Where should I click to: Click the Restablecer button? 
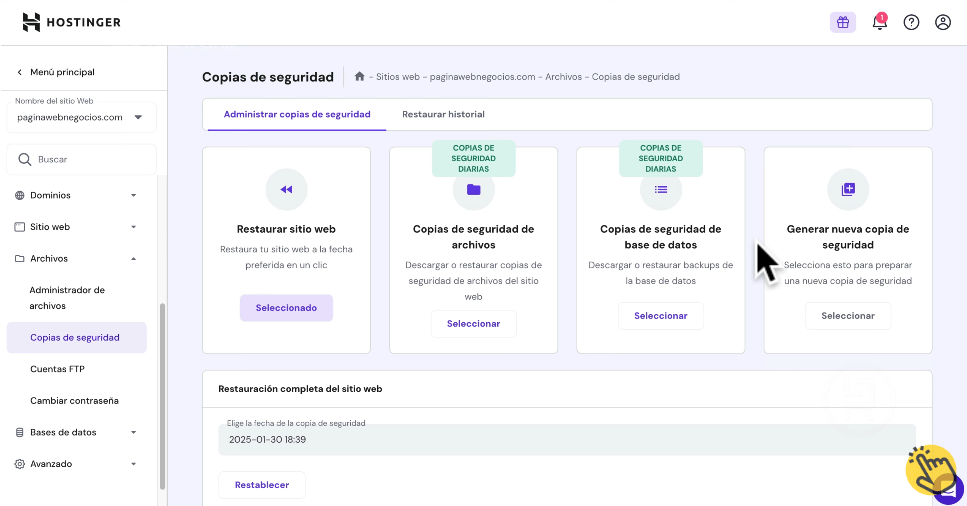pos(262,485)
